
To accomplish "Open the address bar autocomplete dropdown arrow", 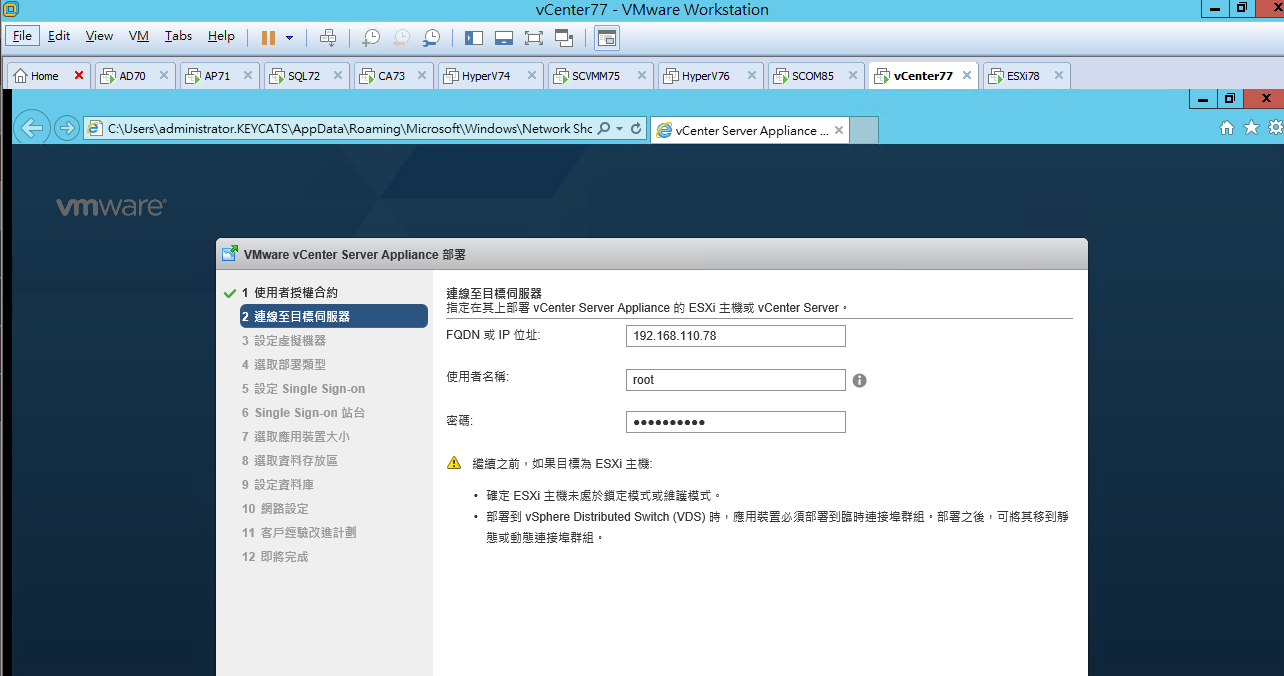I will (619, 129).
